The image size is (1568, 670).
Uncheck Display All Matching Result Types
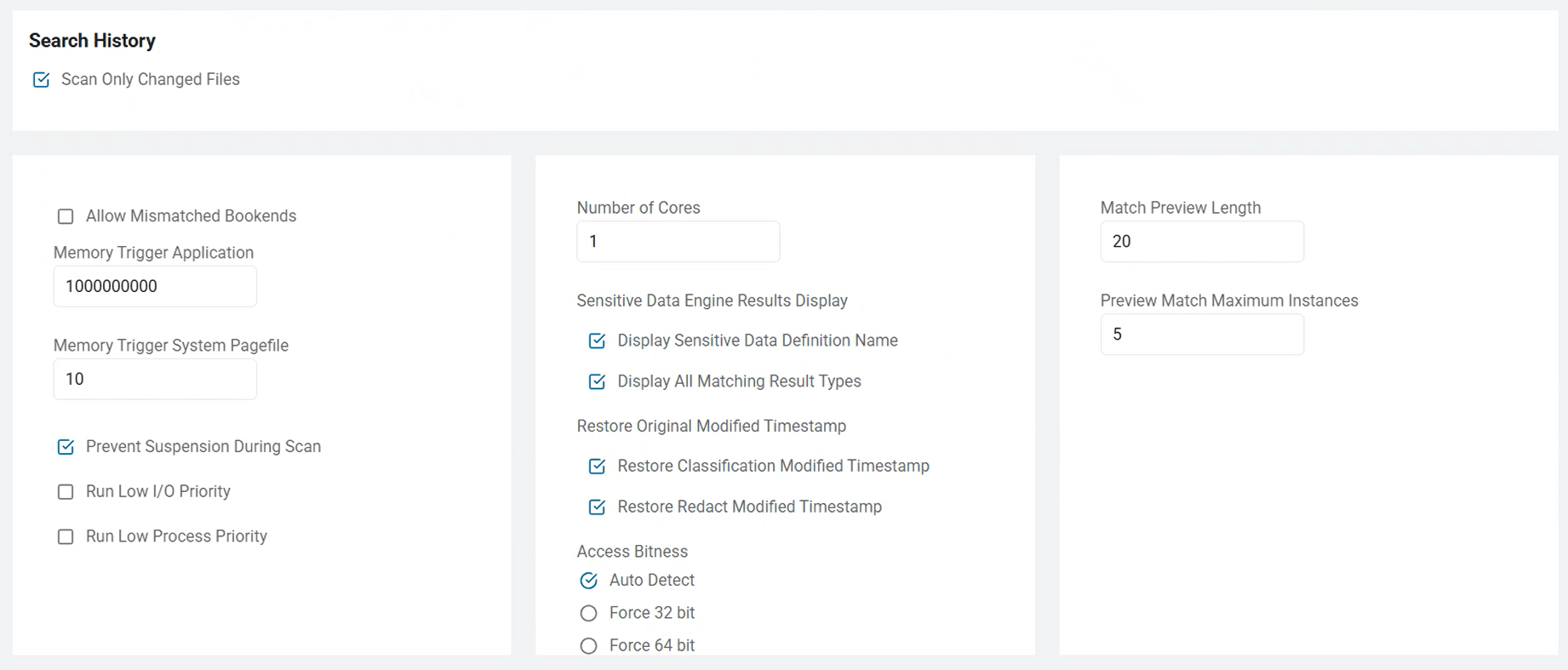click(597, 382)
